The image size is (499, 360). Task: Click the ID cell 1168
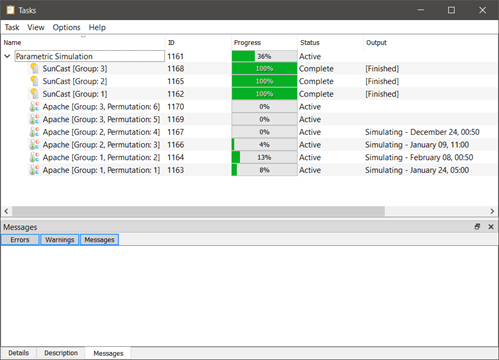coord(175,69)
